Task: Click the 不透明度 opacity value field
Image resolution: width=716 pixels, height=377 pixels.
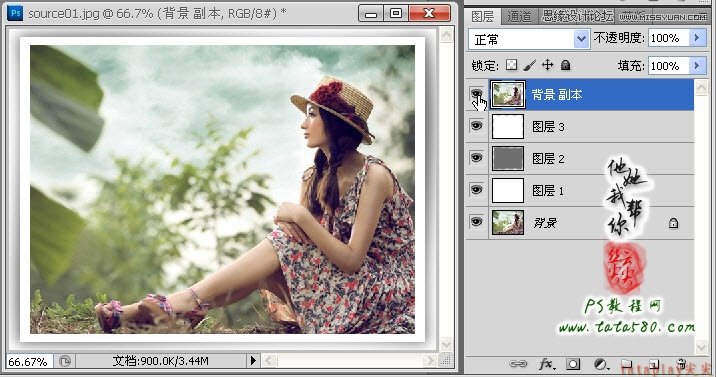Action: tap(669, 38)
